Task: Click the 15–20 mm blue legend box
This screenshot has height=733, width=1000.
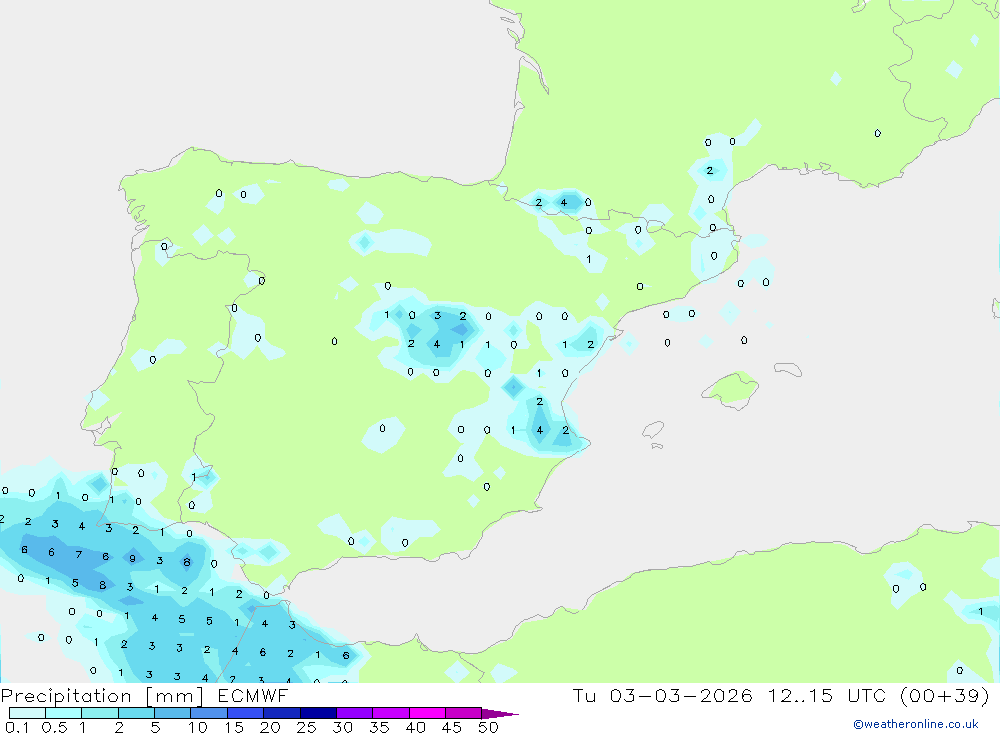Action: (x=246, y=713)
